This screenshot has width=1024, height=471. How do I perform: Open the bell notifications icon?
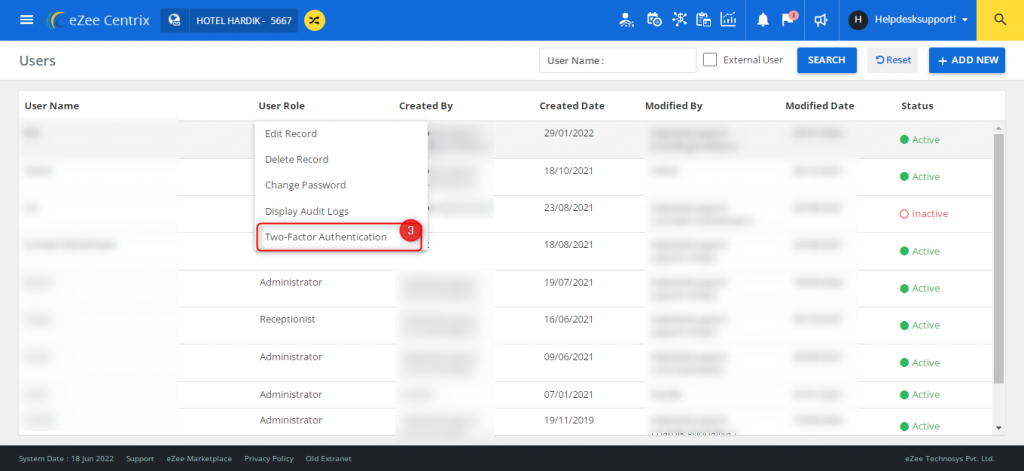coord(763,20)
